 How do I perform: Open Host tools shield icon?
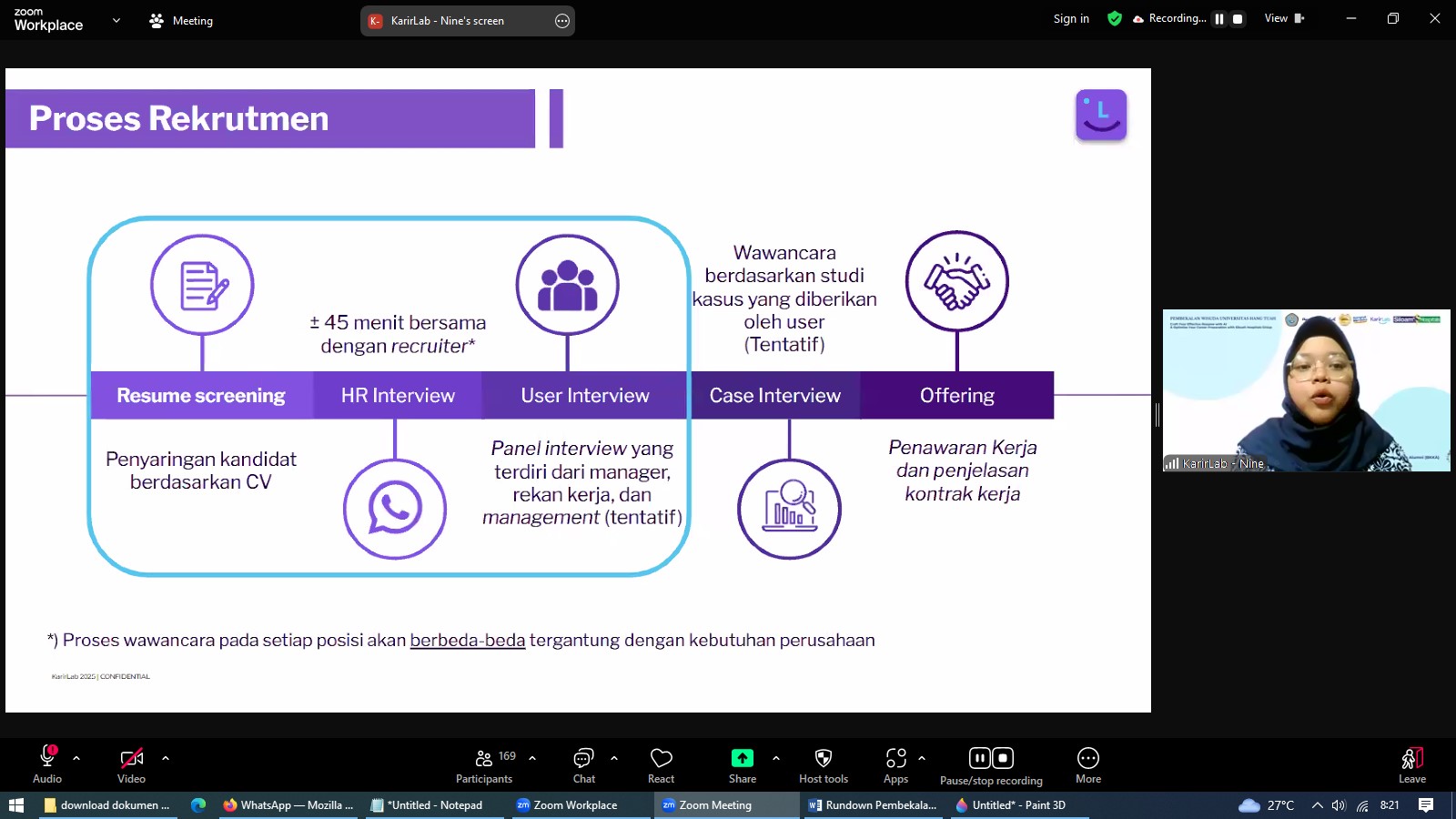click(823, 765)
